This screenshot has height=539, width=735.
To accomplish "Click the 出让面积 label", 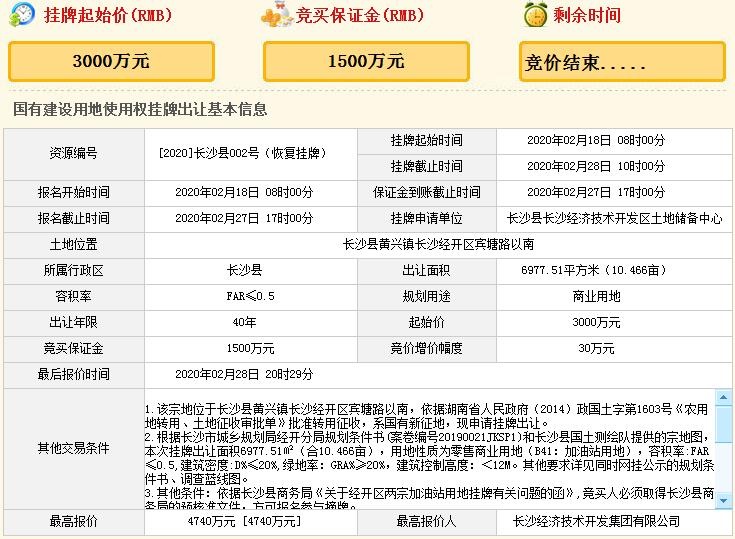I will pos(427,270).
